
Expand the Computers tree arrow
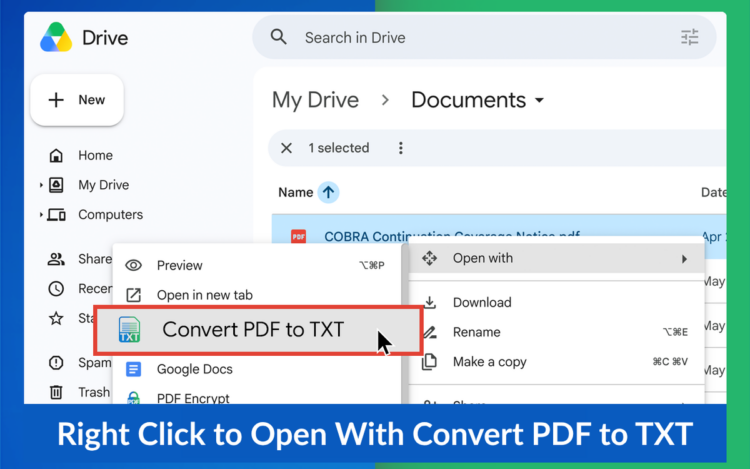coord(41,215)
